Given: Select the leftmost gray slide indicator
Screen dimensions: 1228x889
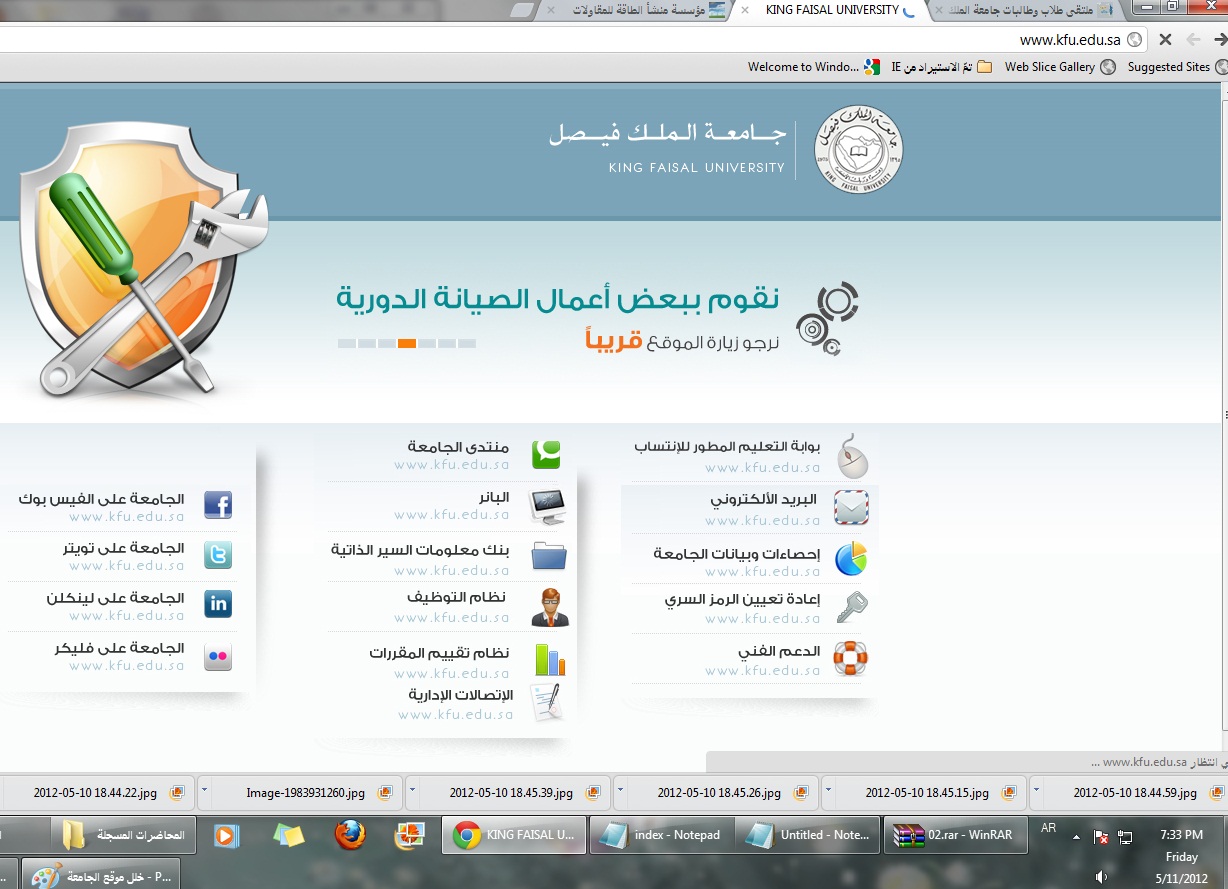Looking at the screenshot, I should pos(347,343).
